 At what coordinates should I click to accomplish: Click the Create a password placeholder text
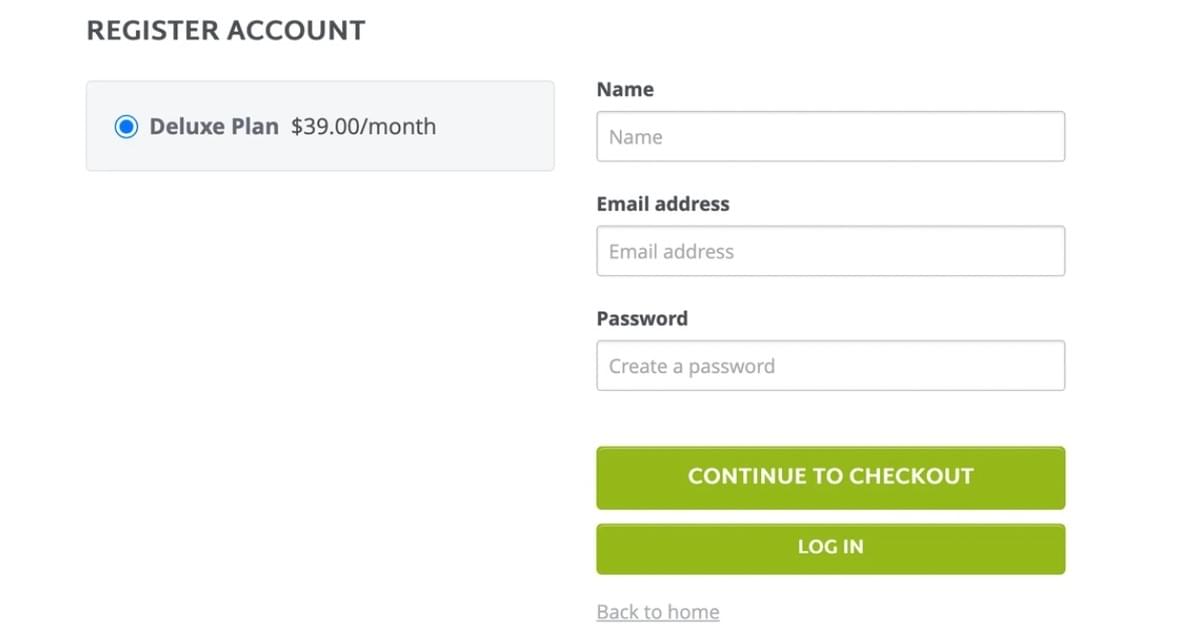tap(692, 366)
